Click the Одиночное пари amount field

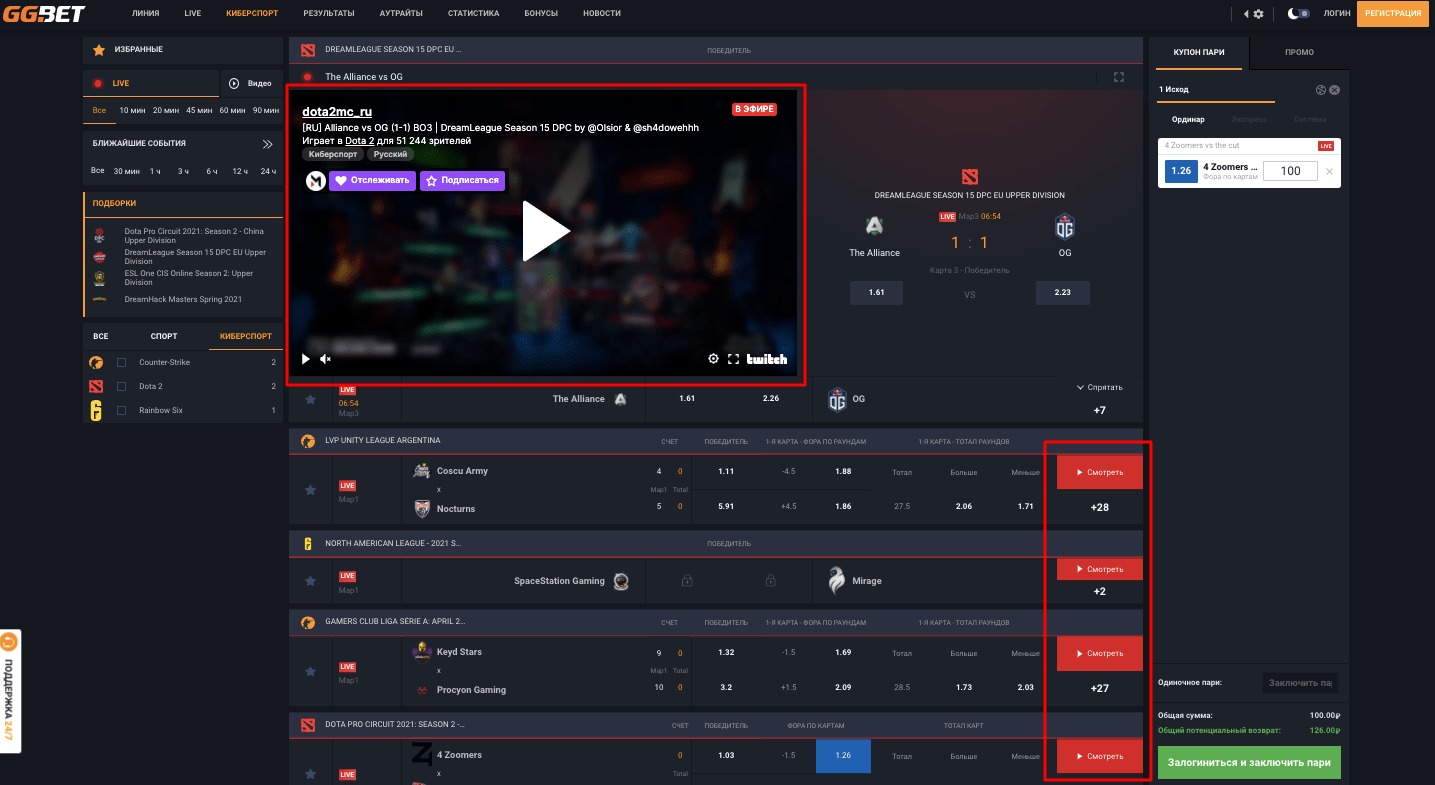pyautogui.click(x=1300, y=683)
